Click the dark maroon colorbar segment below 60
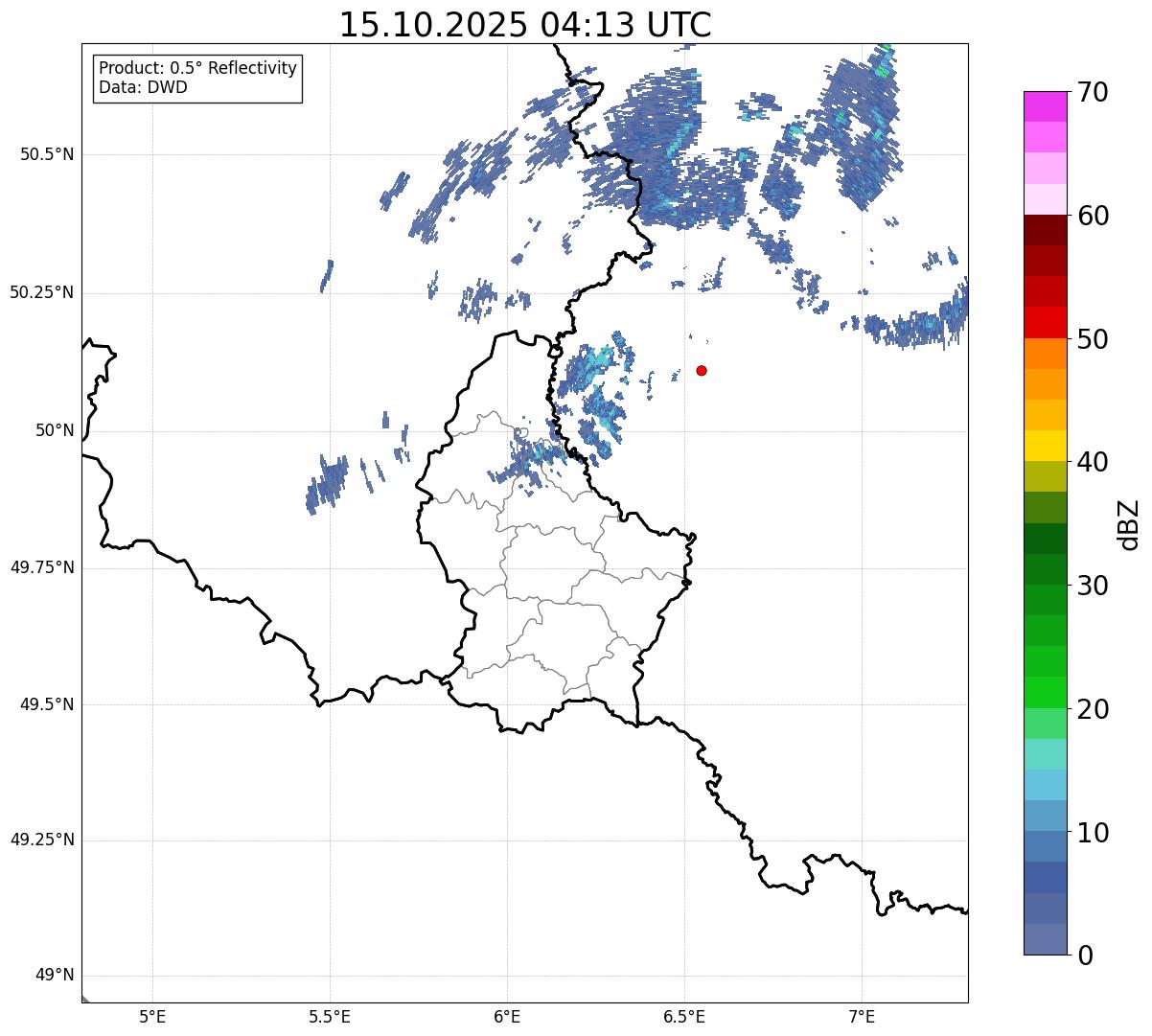 click(1045, 230)
